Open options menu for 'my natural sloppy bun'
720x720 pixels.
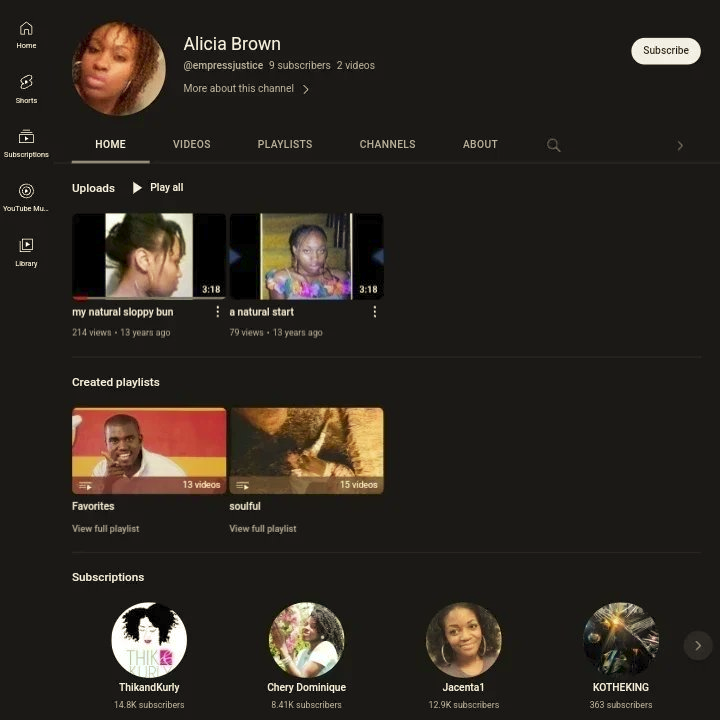pos(217,312)
